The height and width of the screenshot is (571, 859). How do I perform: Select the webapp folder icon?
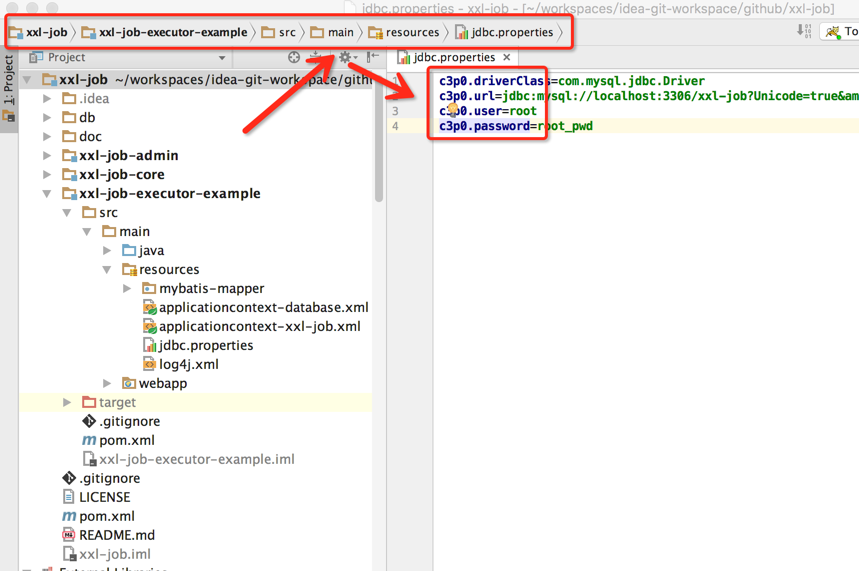129,383
